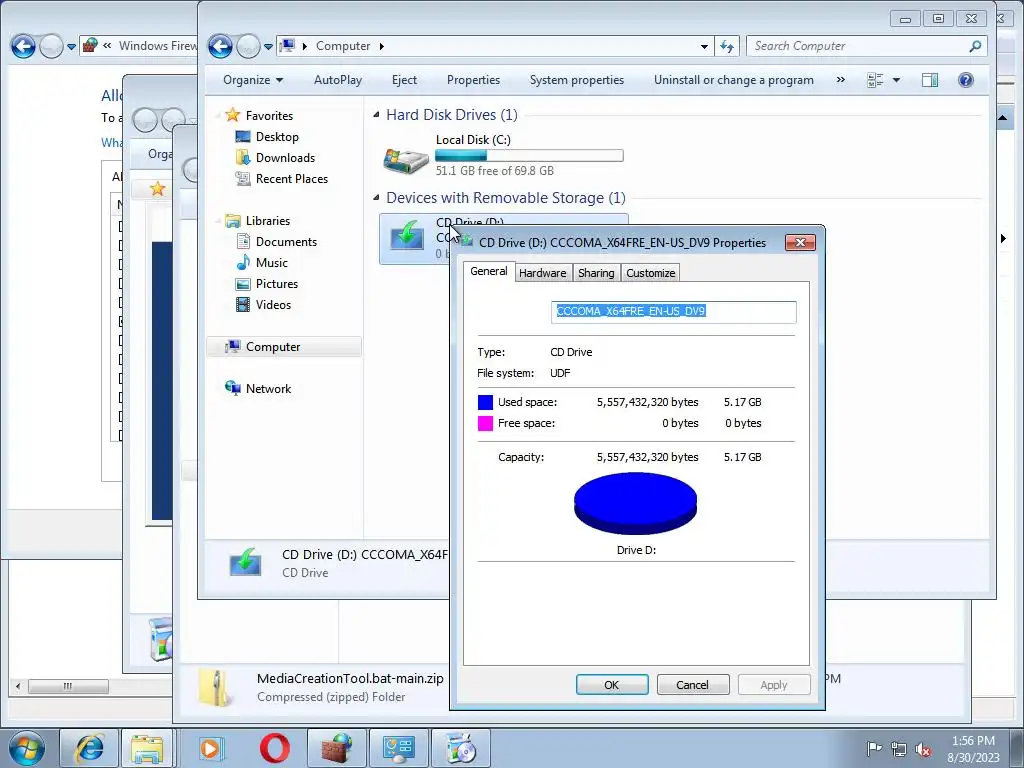Open the Pictures library
The image size is (1024, 768).
pyautogui.click(x=276, y=283)
